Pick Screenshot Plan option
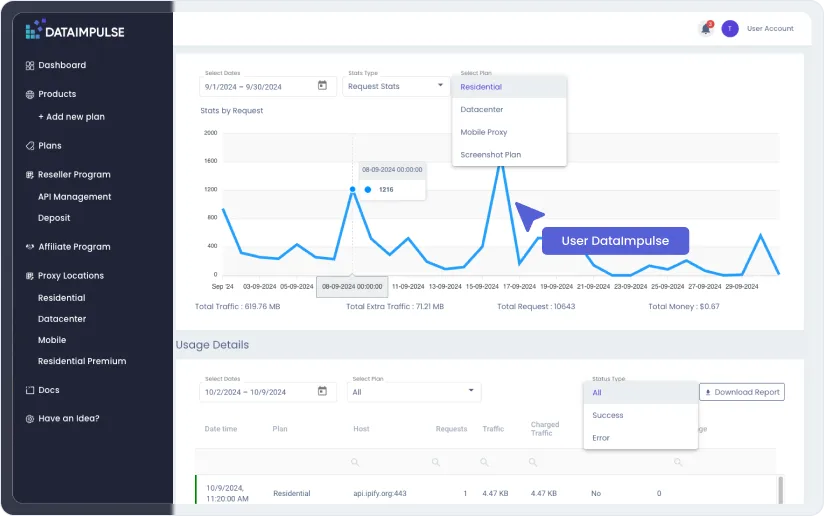The height and width of the screenshot is (516, 824). pos(509,154)
